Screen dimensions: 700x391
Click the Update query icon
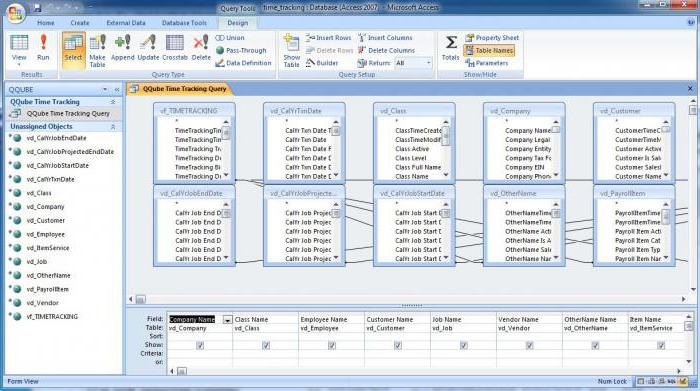click(148, 47)
